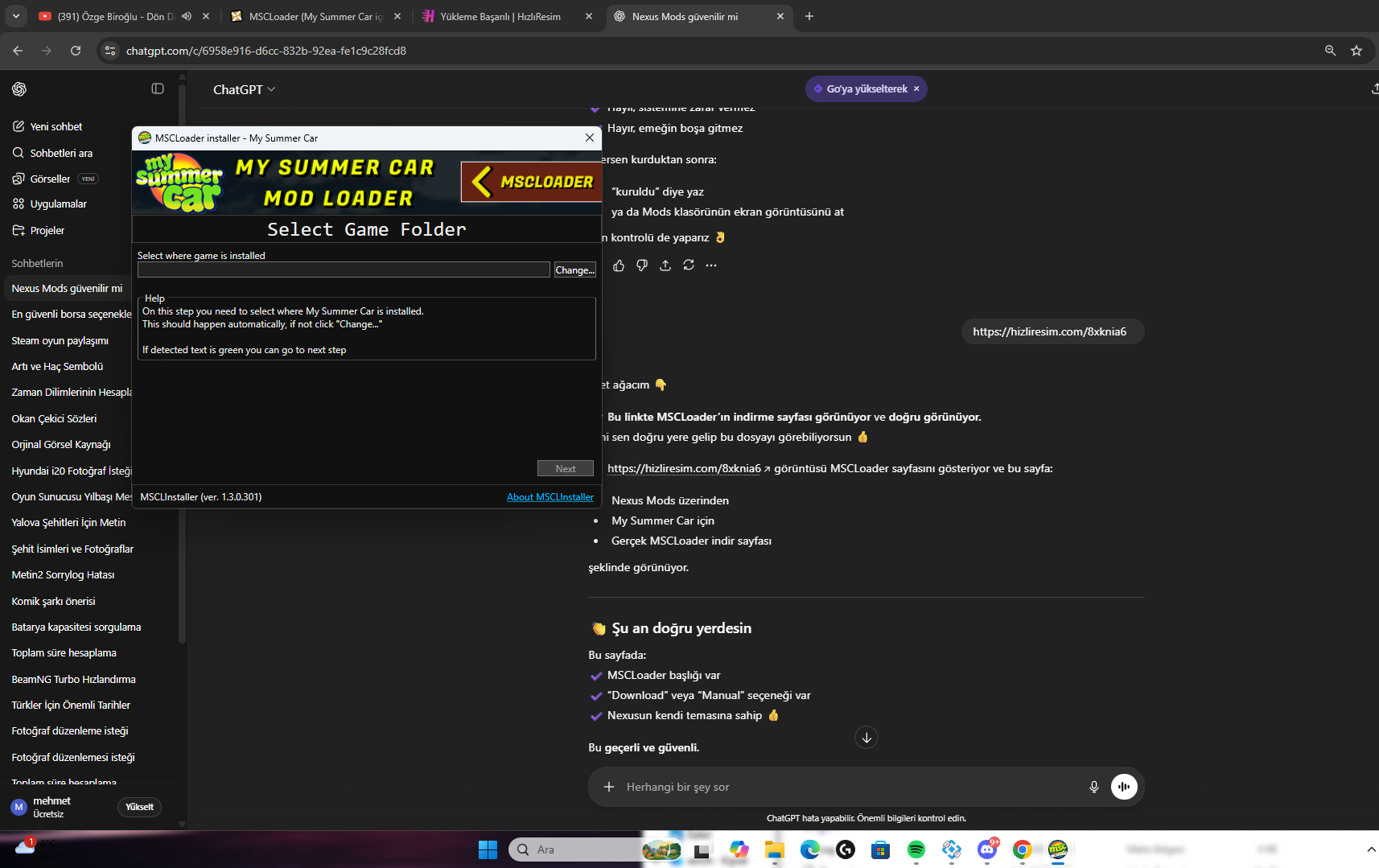Open File Explorer from the taskbar
The width and height of the screenshot is (1379, 868).
tap(775, 849)
